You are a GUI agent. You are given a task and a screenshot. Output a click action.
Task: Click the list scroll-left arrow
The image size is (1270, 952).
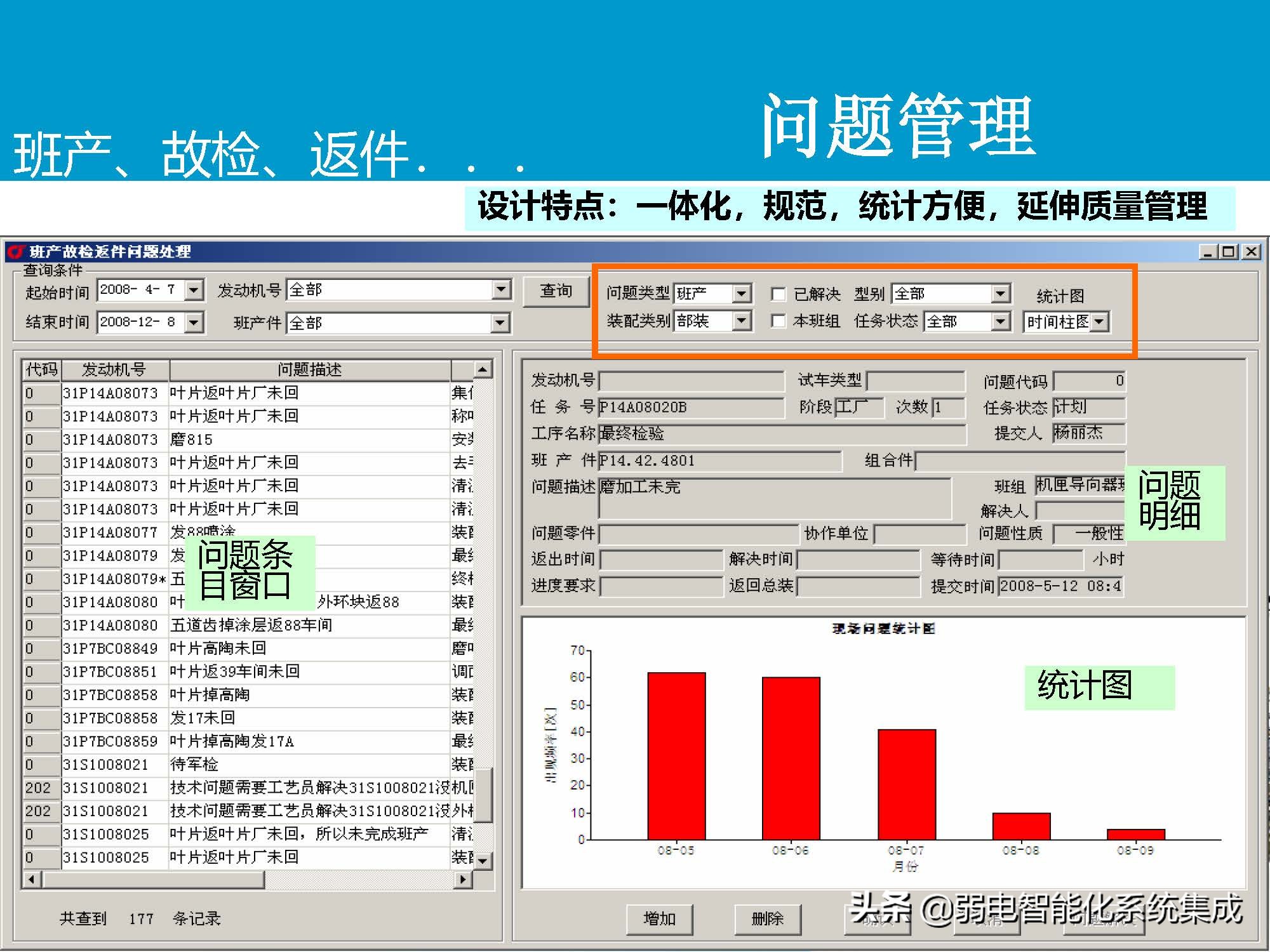[32, 880]
